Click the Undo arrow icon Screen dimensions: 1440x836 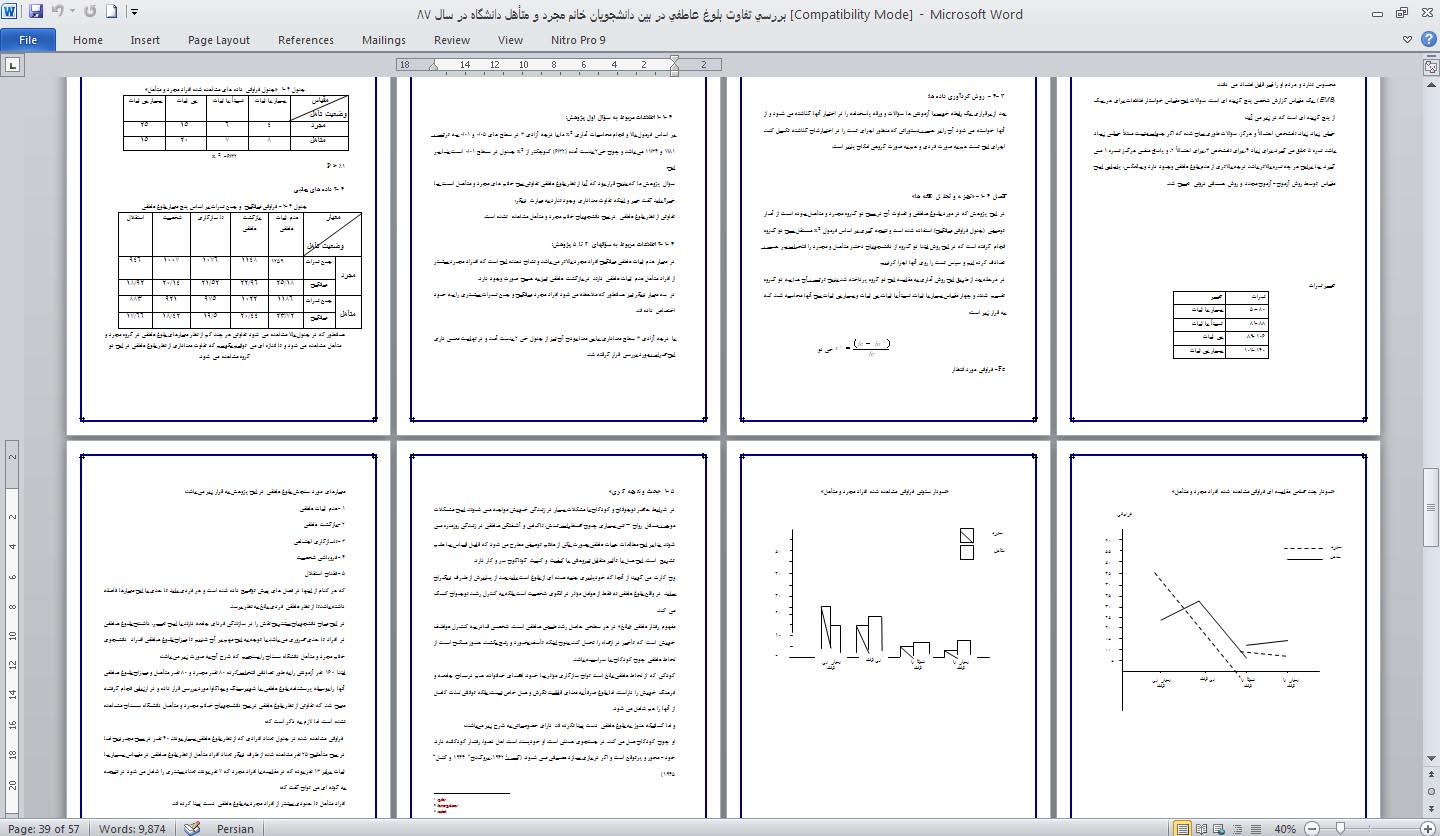coord(57,13)
